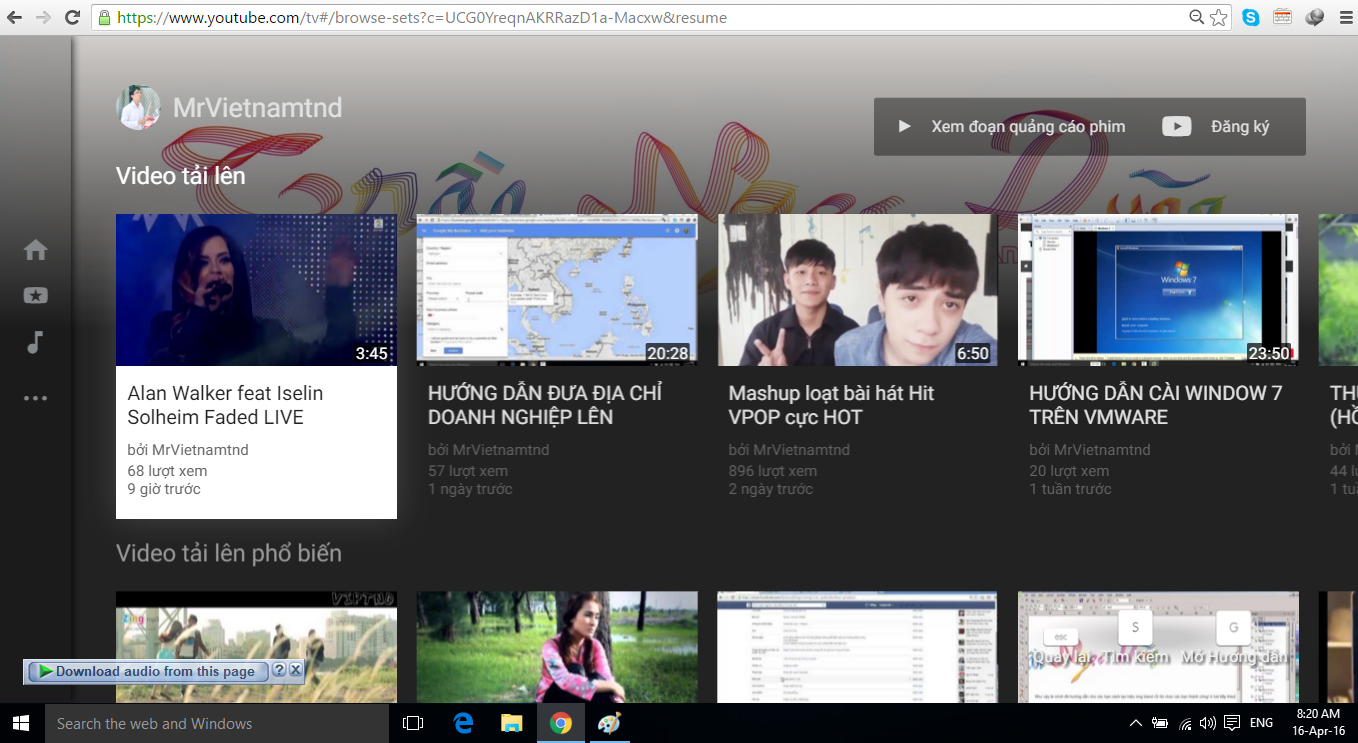The width and height of the screenshot is (1358, 743).
Task: Show hidden tray icons with the up chevron
Action: pos(1135,723)
